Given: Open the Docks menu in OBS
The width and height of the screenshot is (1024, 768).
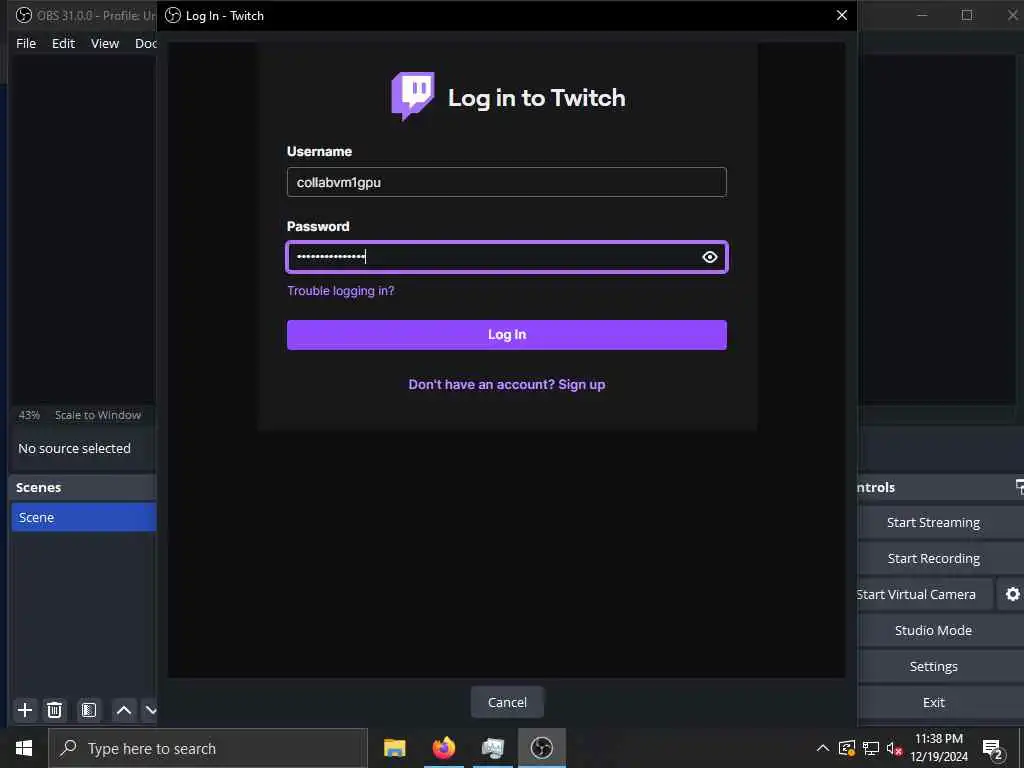Looking at the screenshot, I should pyautogui.click(x=145, y=43).
